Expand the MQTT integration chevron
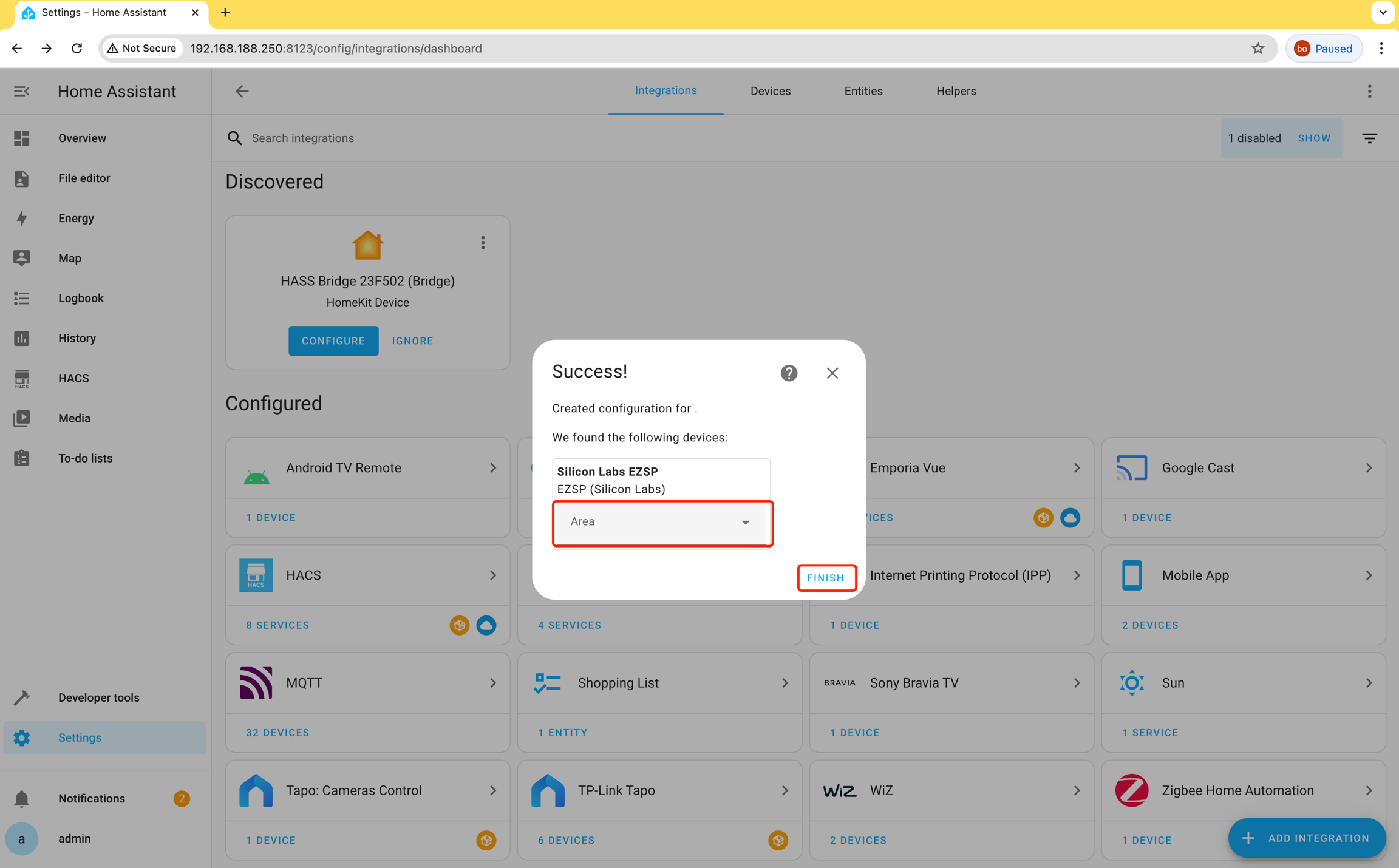Image resolution: width=1399 pixels, height=868 pixels. pyautogui.click(x=492, y=683)
